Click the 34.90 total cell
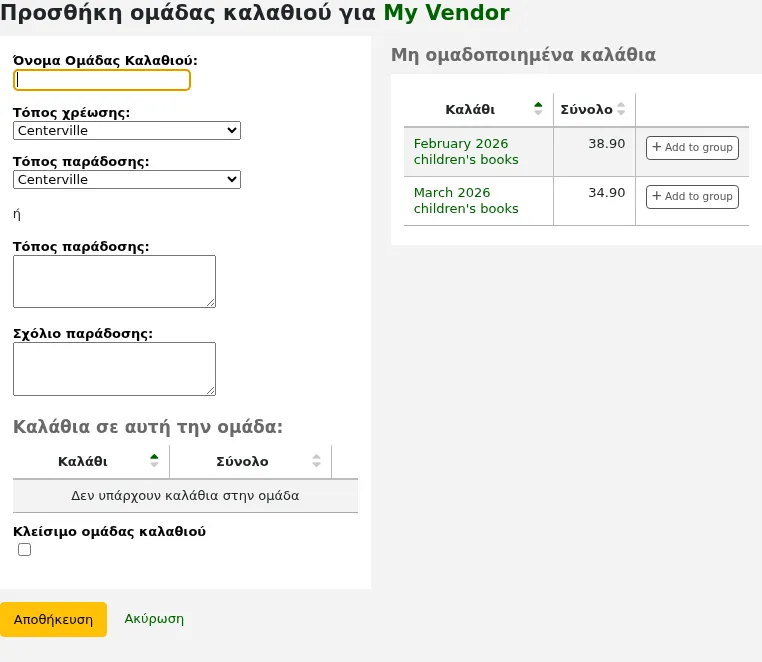Viewport: 762px width, 662px height. [x=594, y=201]
